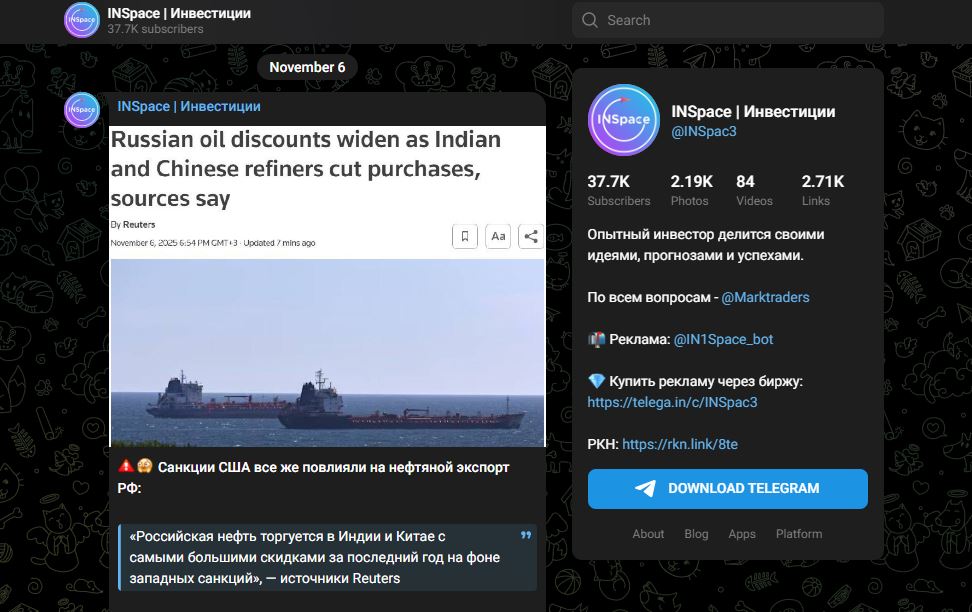Click the November 6 date badge
Viewport: 972px width, 612px height.
(x=307, y=67)
